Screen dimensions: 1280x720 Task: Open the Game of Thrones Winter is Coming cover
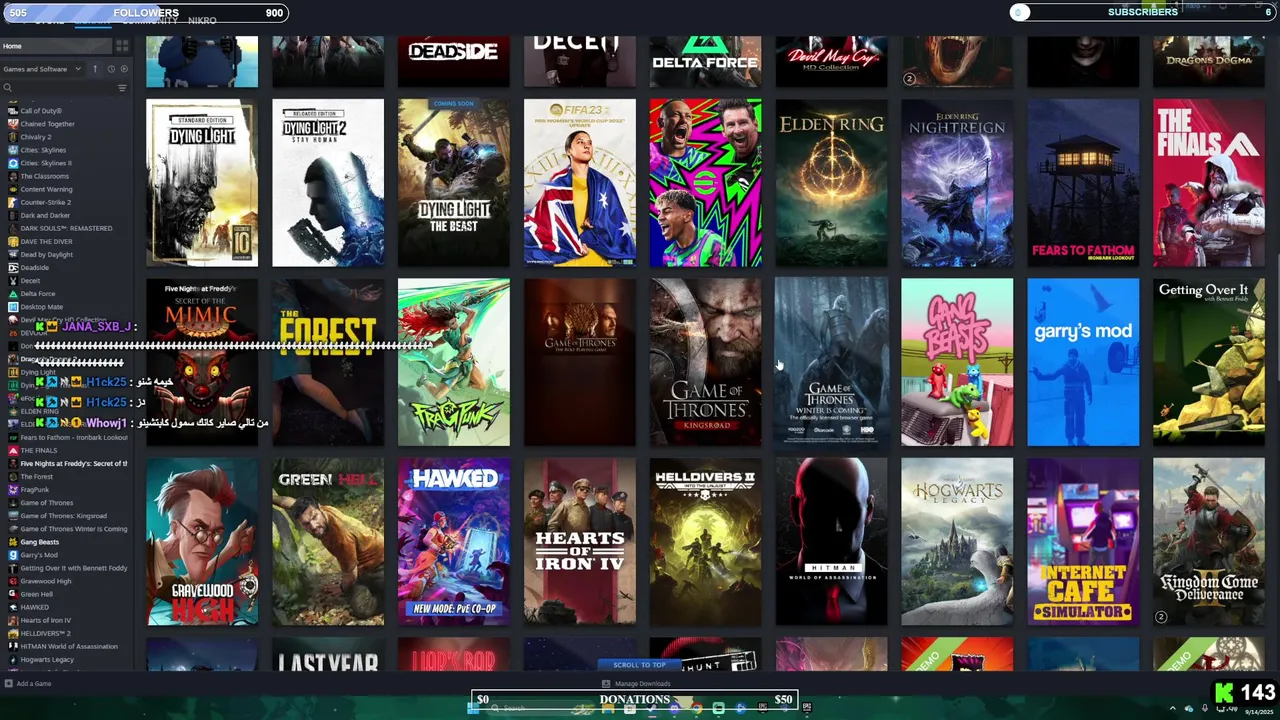pos(831,362)
